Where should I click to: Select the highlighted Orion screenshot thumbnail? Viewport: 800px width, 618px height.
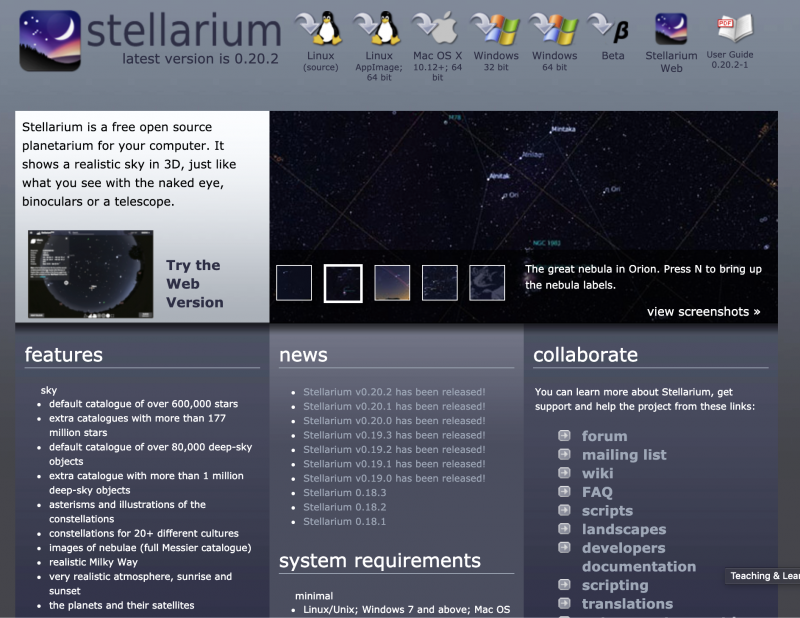click(343, 283)
